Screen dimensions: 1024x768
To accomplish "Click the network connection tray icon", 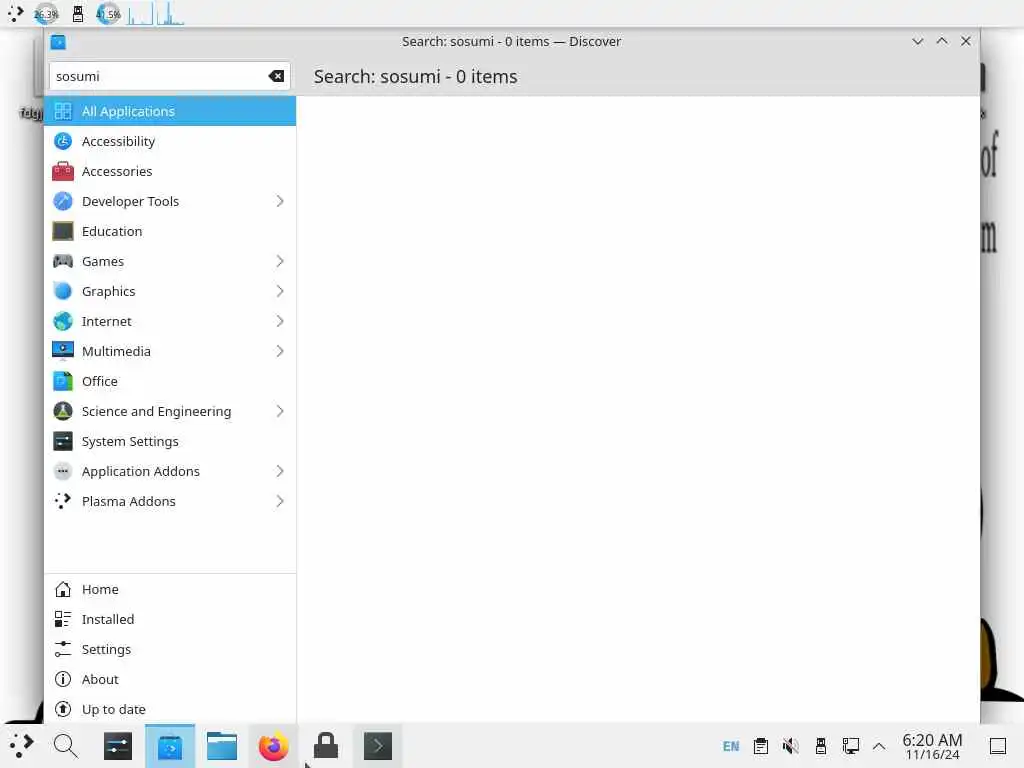I will coord(850,746).
